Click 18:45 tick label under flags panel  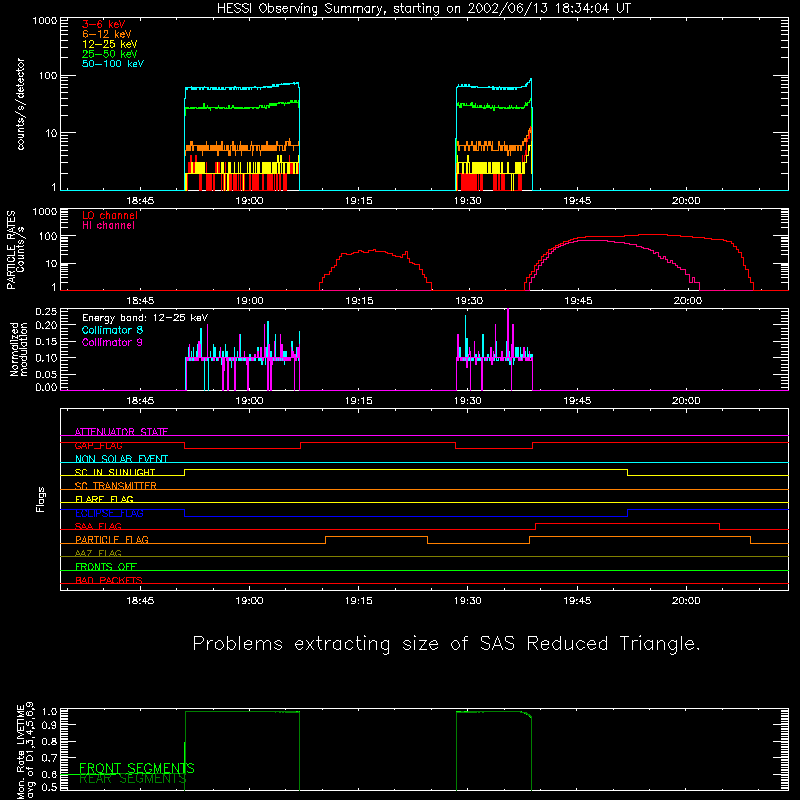[x=140, y=601]
